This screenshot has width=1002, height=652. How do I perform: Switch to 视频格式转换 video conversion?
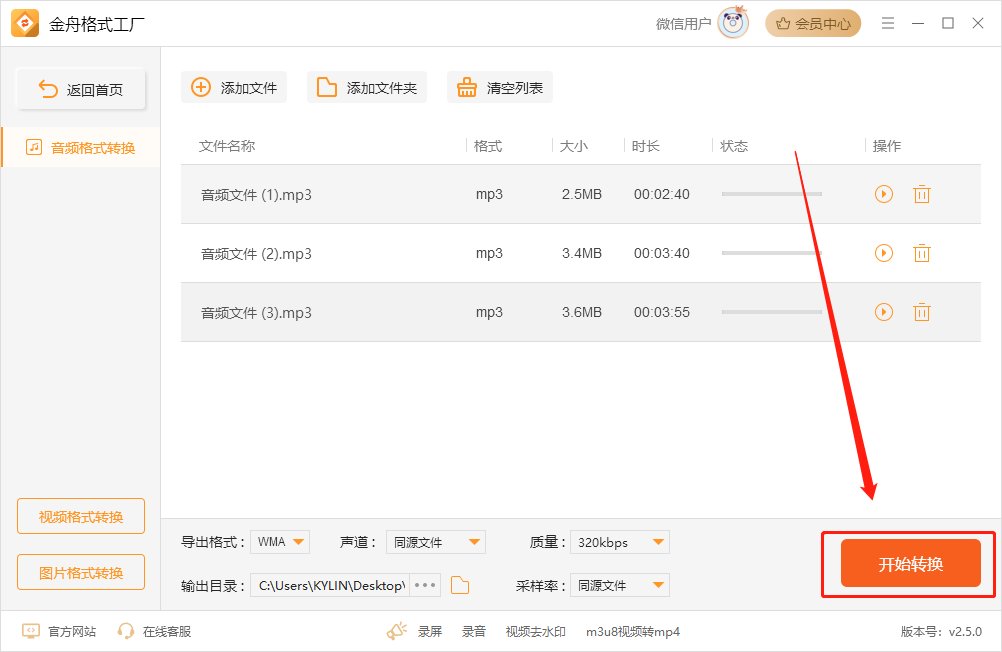pyautogui.click(x=80, y=515)
